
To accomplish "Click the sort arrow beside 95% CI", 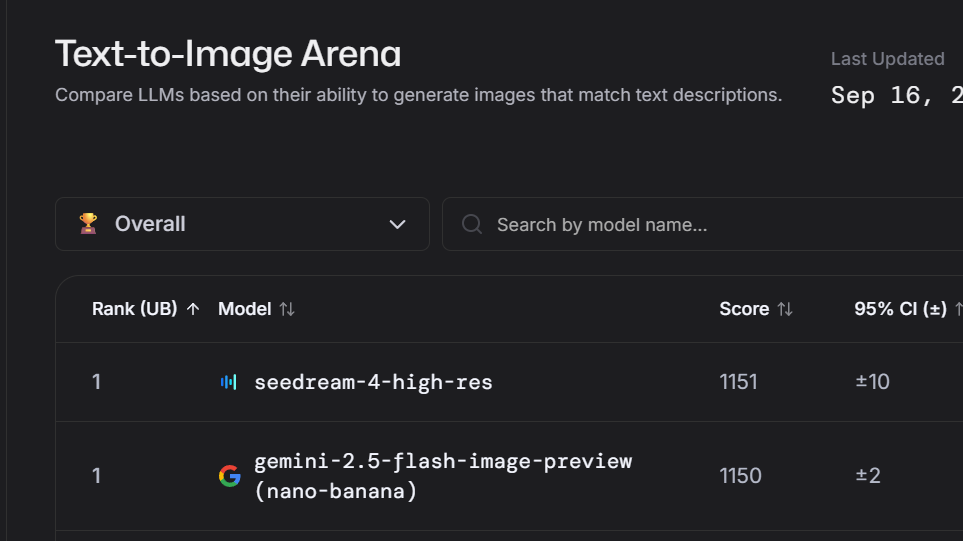I will pyautogui.click(x=958, y=309).
